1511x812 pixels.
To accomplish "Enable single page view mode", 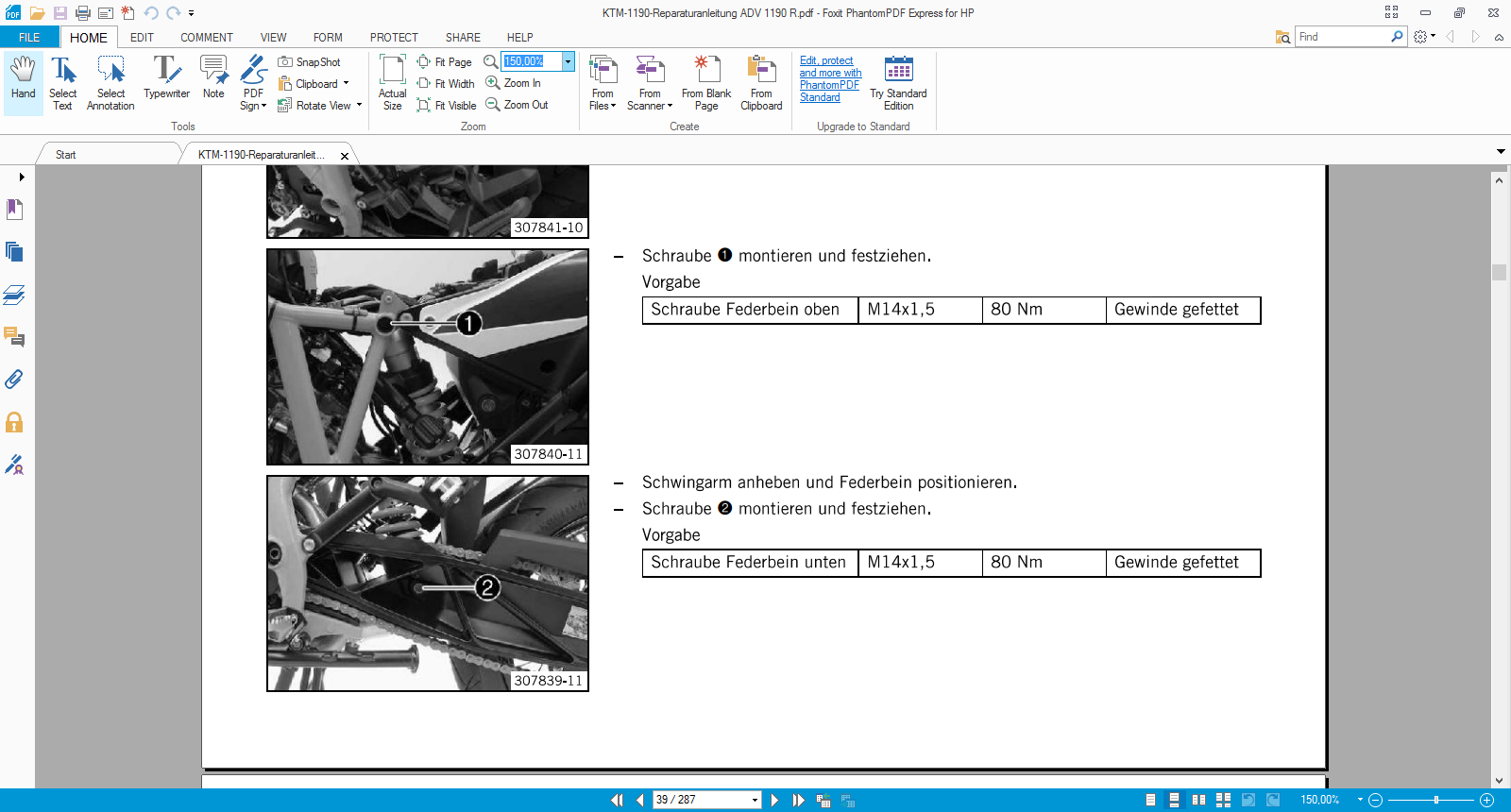I will pyautogui.click(x=1150, y=800).
